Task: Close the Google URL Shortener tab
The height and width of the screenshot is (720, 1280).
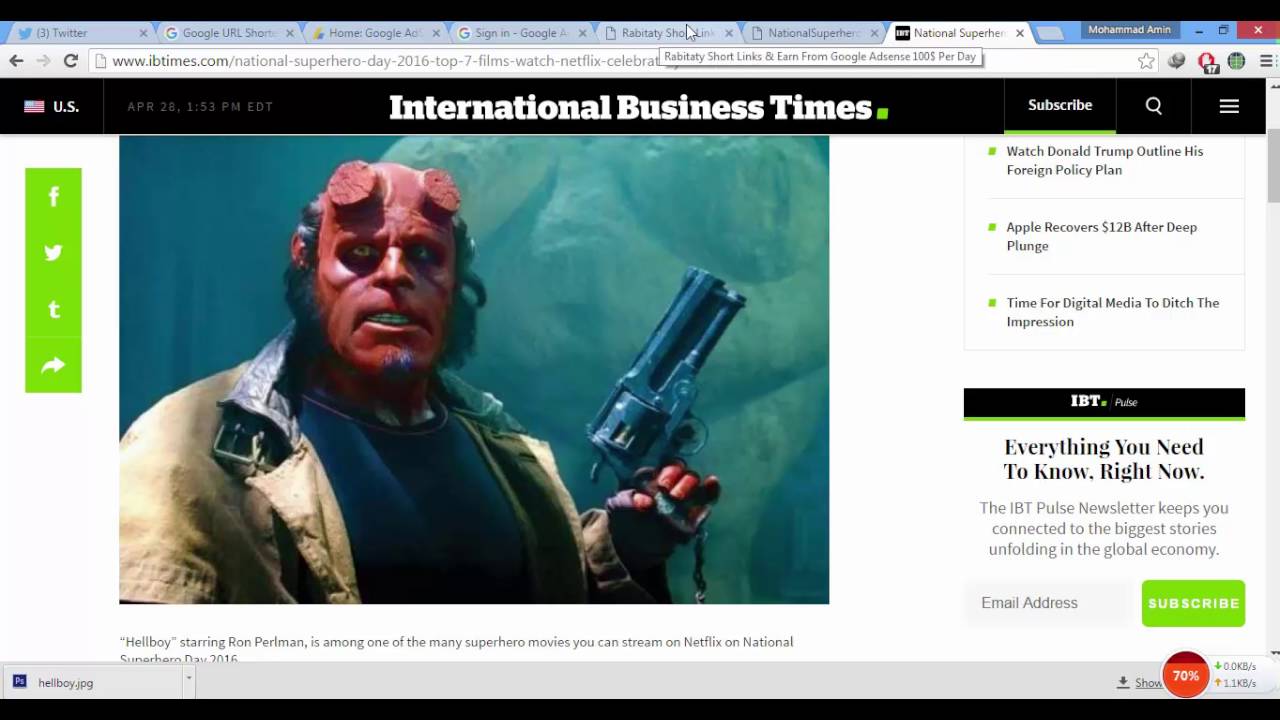Action: point(290,33)
